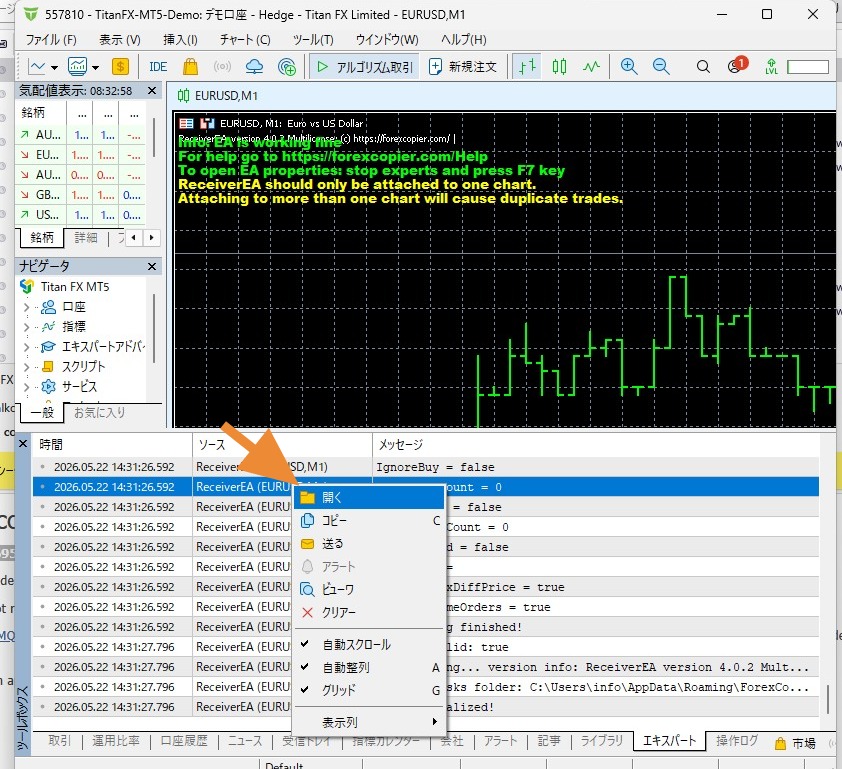Open the View (表示) menu
842x769 pixels.
point(120,40)
